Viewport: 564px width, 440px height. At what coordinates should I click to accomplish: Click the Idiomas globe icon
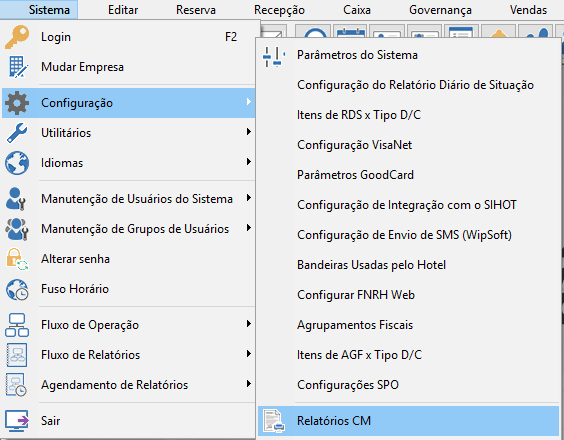[x=17, y=163]
